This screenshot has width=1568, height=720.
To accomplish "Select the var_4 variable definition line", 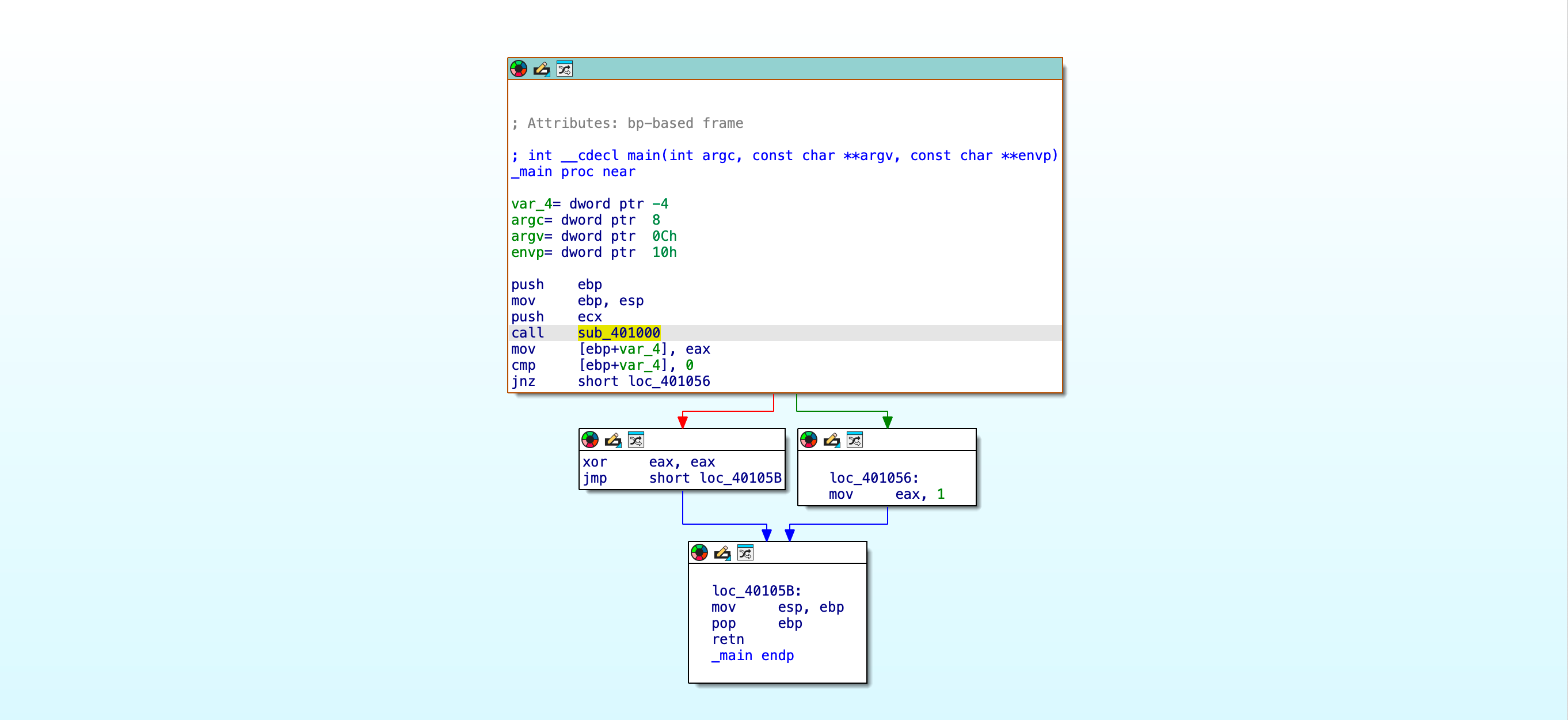I will (x=589, y=204).
